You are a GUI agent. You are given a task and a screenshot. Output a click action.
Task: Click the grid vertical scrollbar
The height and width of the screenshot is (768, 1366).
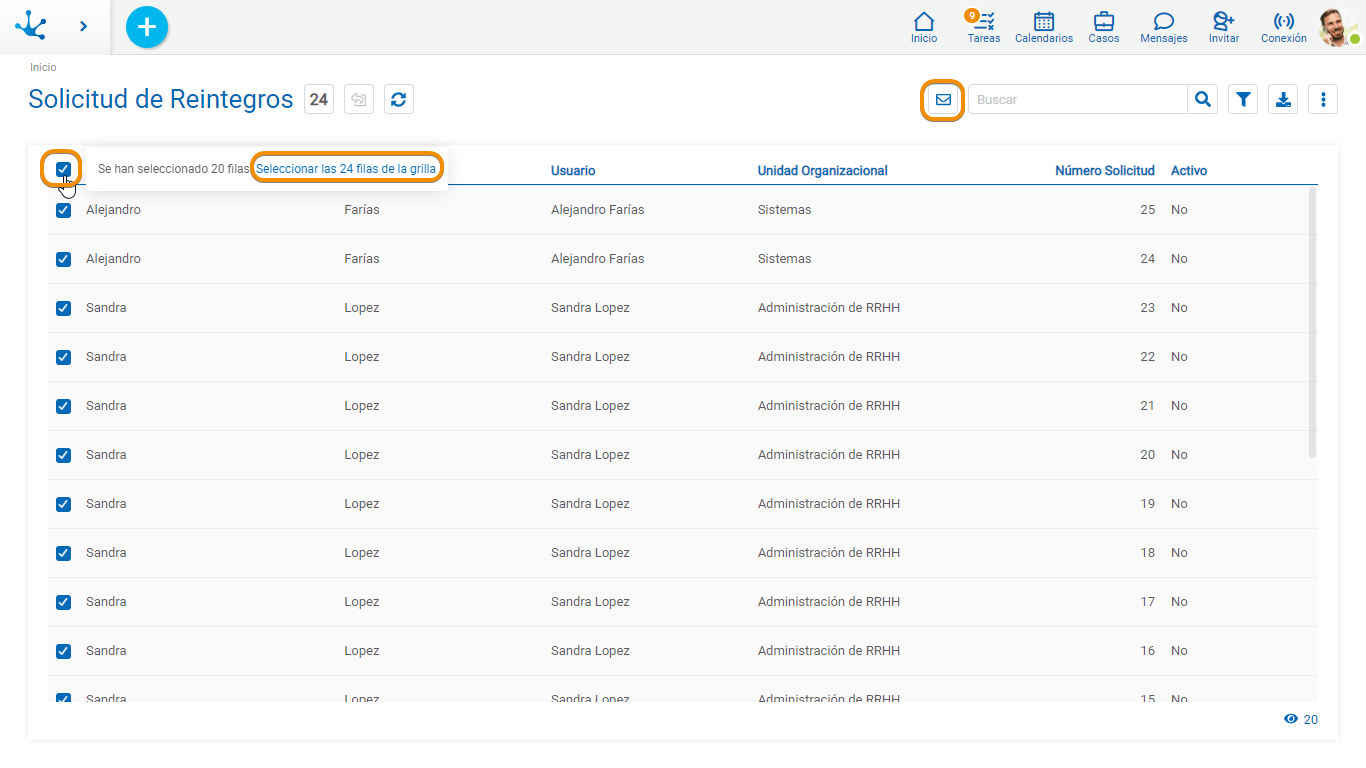pyautogui.click(x=1312, y=323)
